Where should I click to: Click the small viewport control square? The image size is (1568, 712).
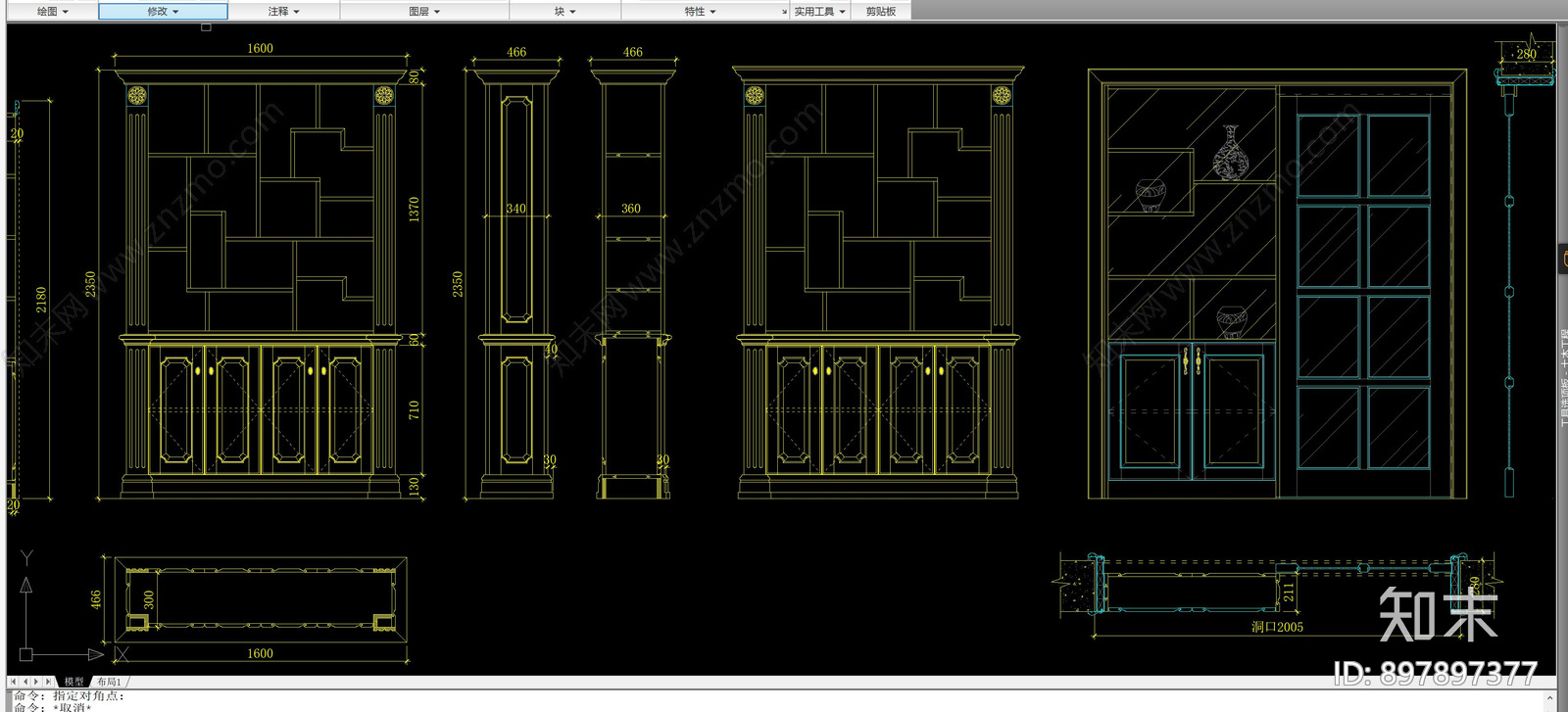tap(206, 27)
